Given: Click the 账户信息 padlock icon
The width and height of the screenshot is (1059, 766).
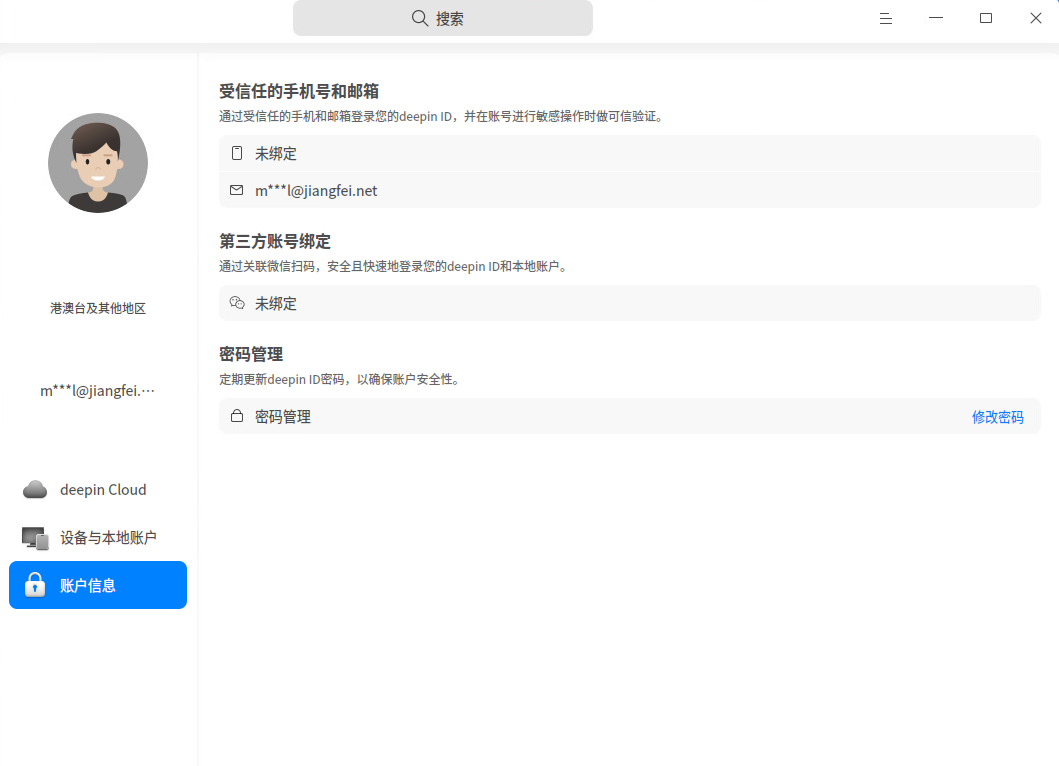Looking at the screenshot, I should click(34, 585).
